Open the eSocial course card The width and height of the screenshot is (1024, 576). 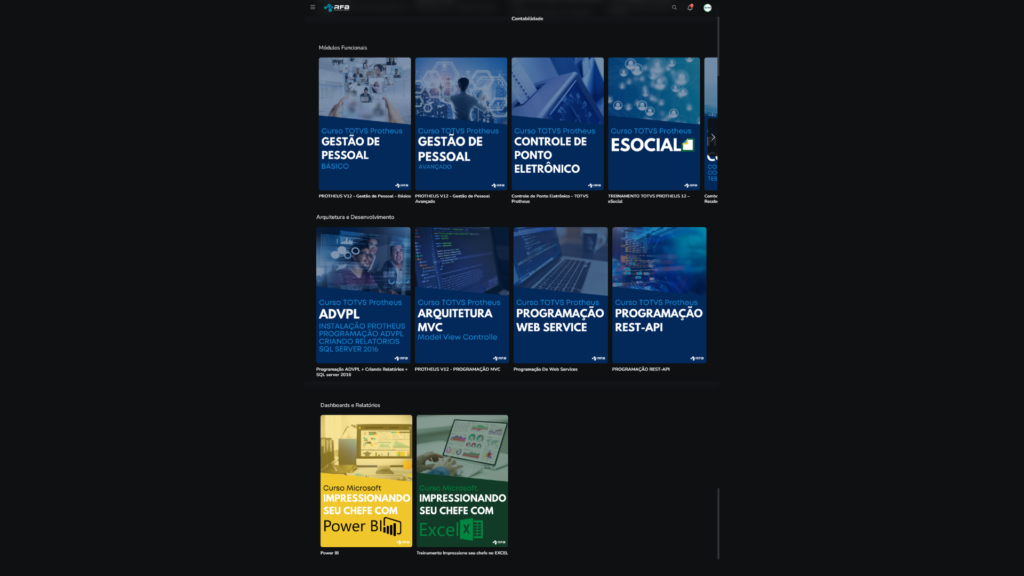pos(654,124)
